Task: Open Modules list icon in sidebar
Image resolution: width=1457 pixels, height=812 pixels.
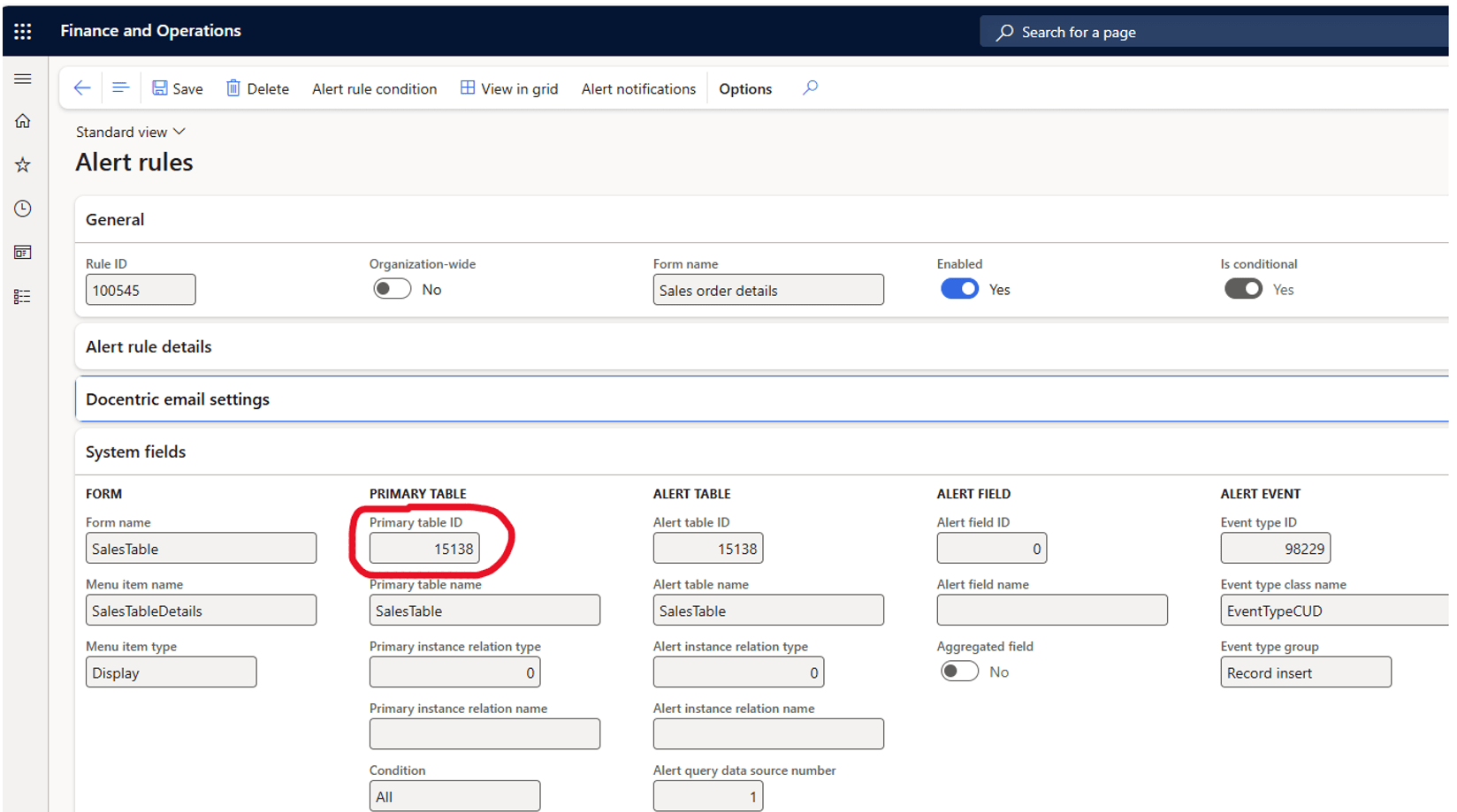Action: (23, 297)
